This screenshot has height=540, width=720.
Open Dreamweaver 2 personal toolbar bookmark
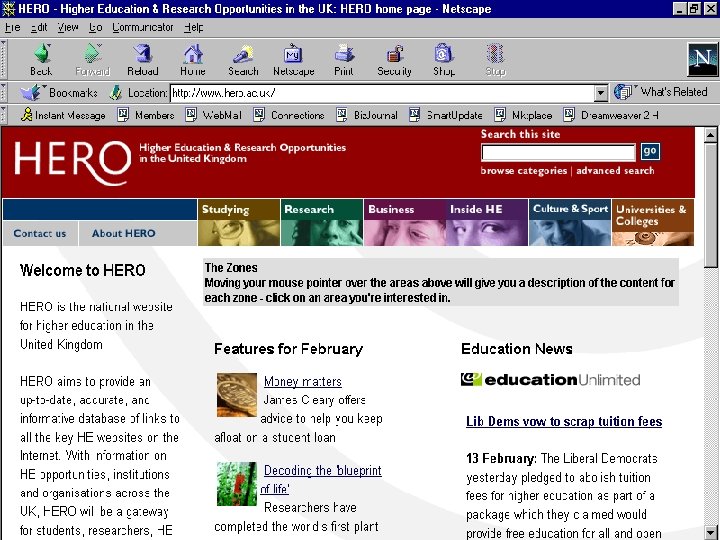[x=611, y=115]
